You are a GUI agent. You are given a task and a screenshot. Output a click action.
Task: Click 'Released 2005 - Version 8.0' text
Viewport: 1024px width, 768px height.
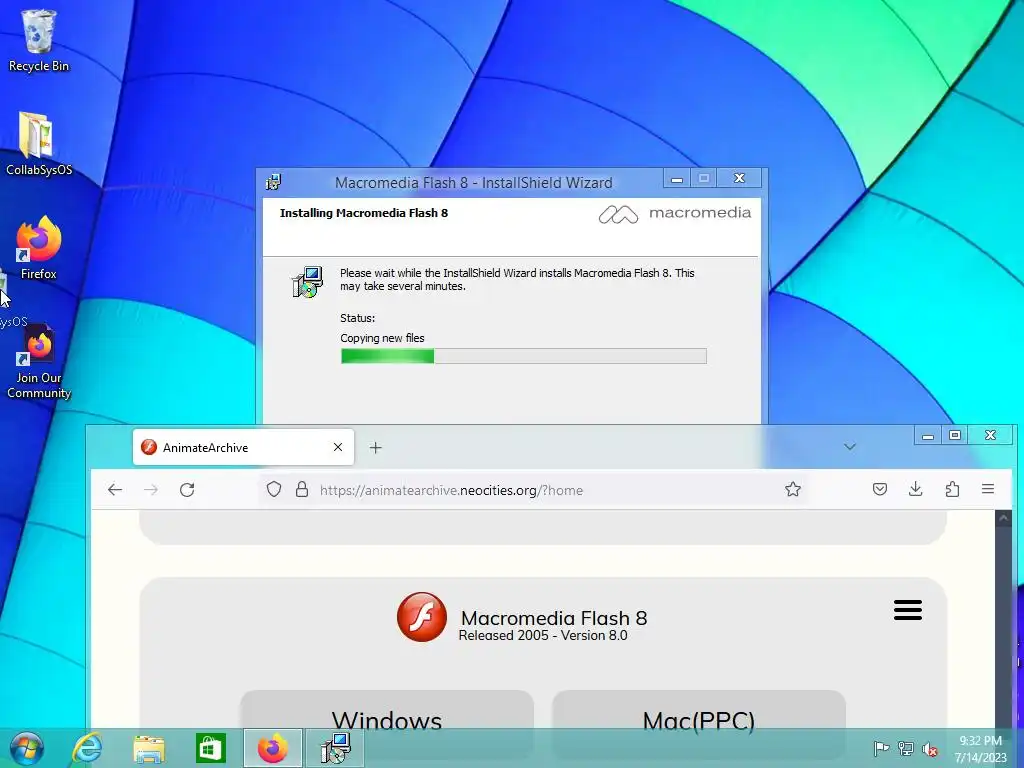(543, 635)
